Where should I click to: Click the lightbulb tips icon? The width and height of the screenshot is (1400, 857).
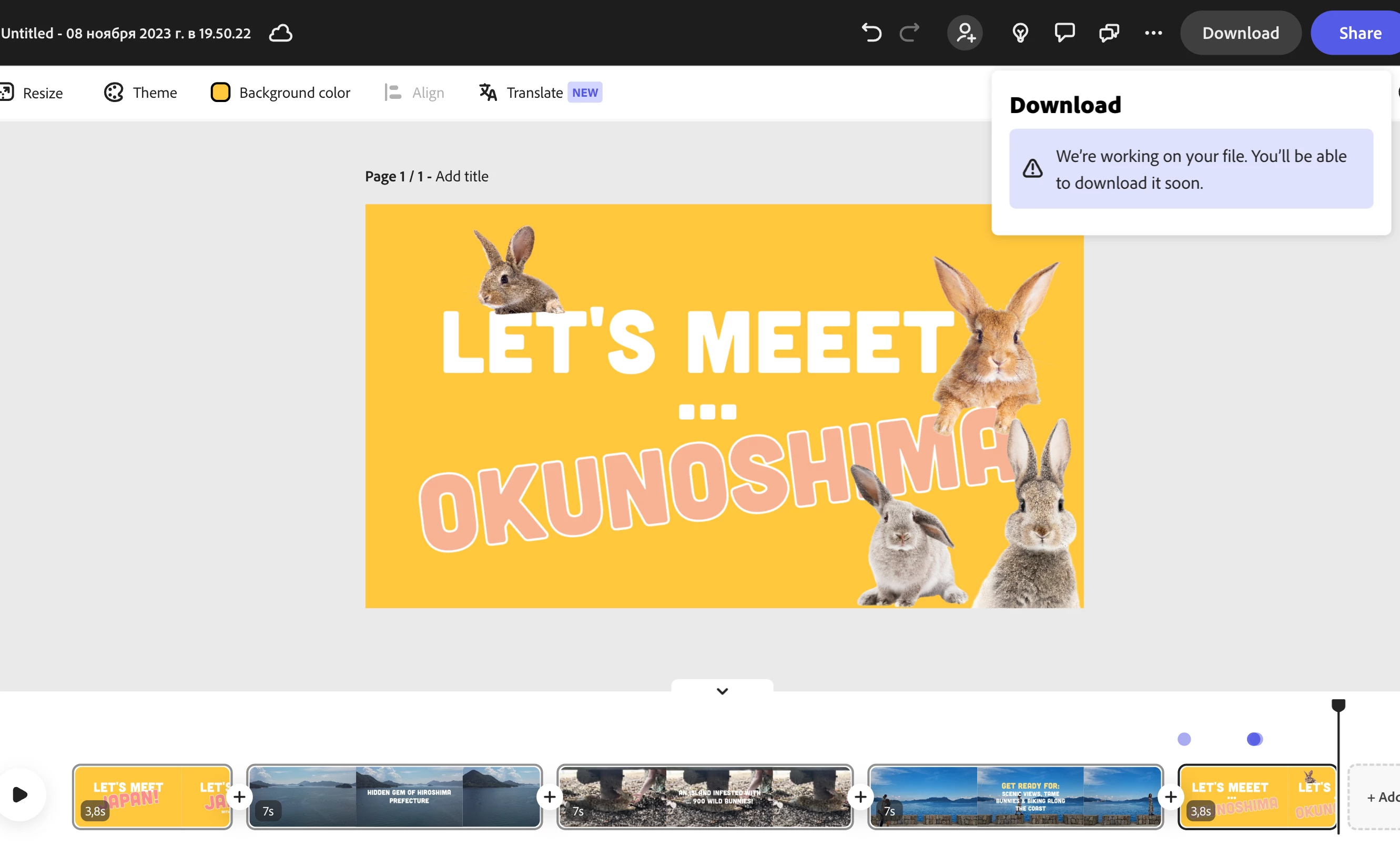point(1020,33)
